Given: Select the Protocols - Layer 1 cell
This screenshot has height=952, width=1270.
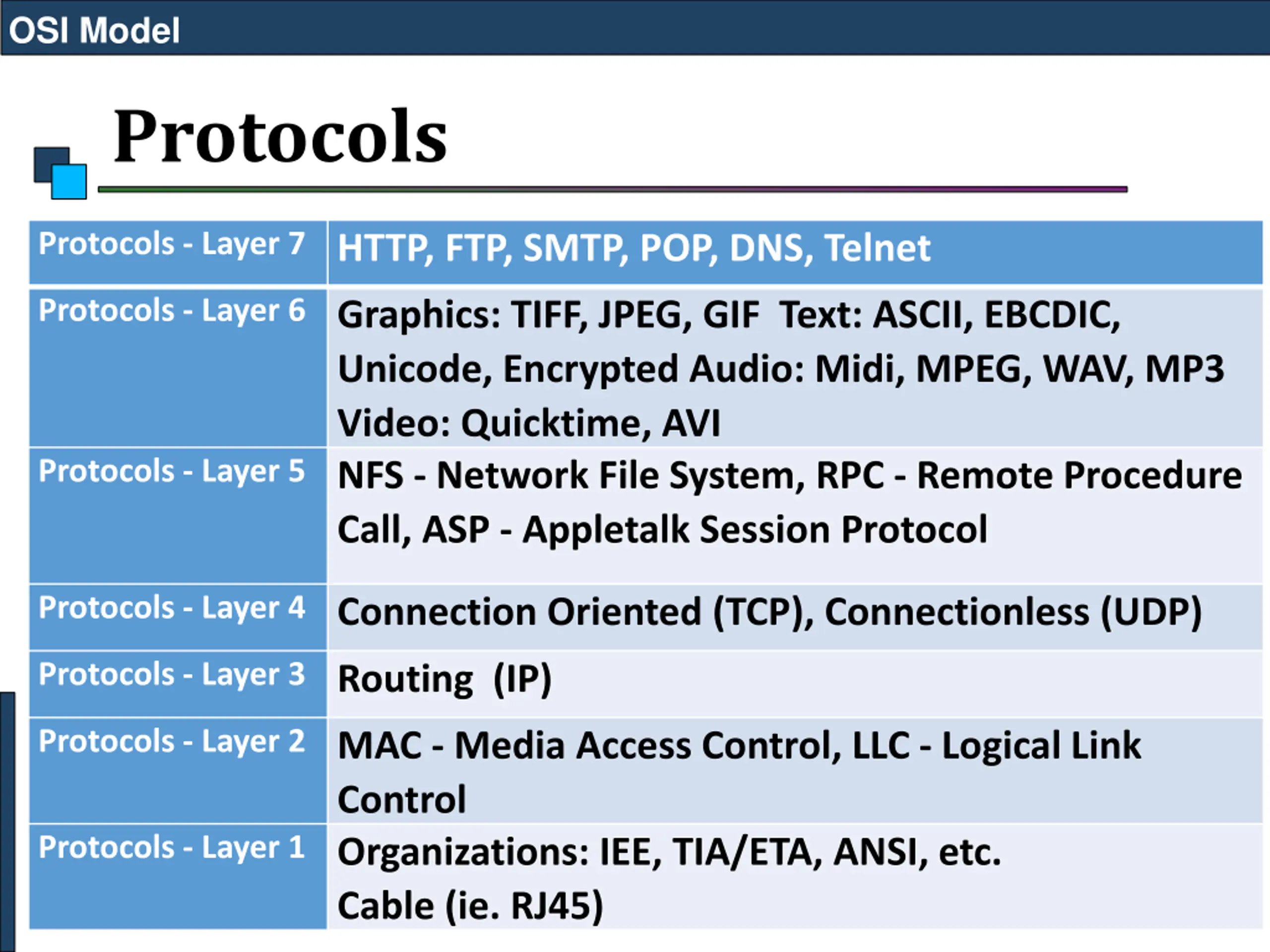Looking at the screenshot, I should point(178,876).
